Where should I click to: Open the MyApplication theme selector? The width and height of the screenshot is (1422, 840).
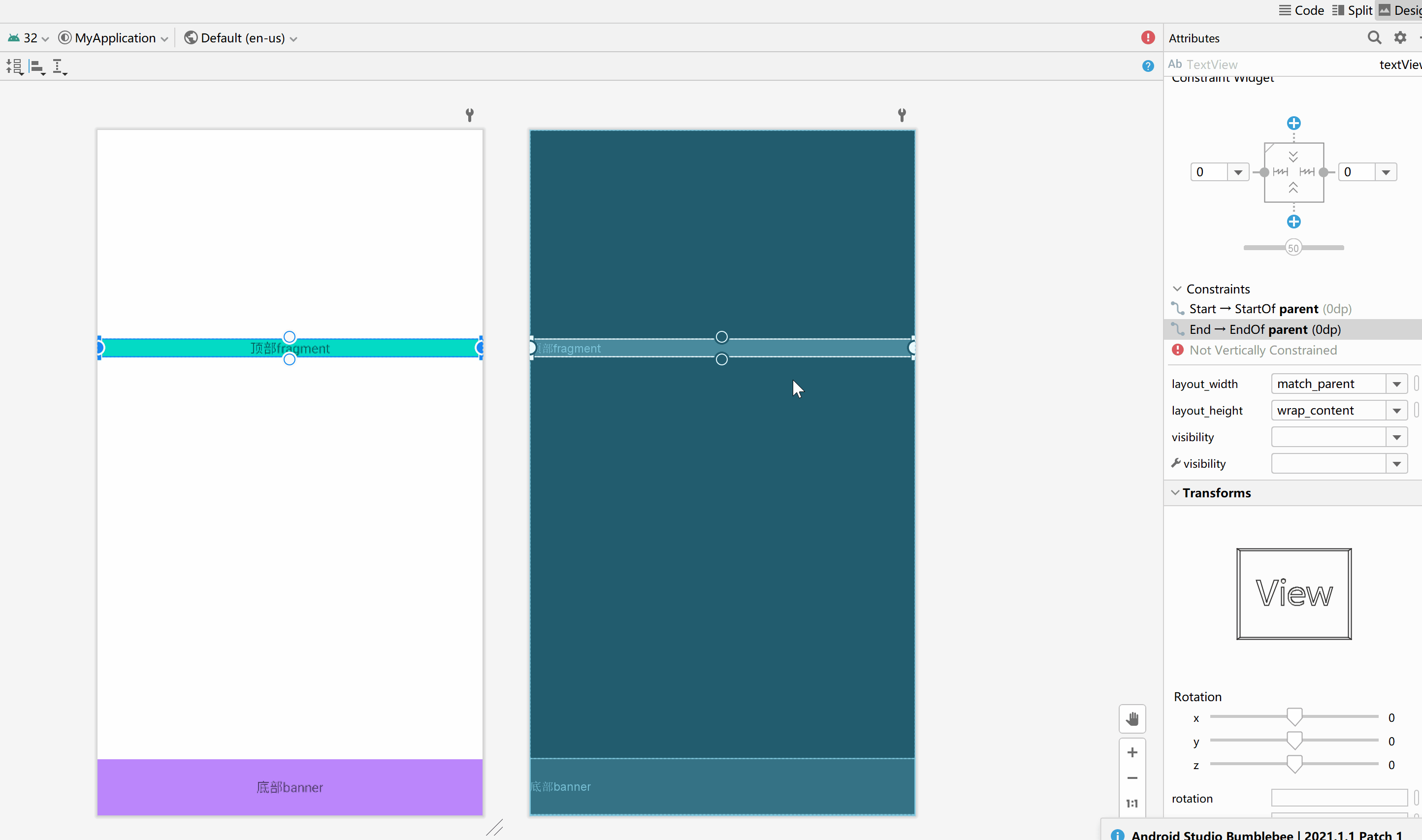pos(114,38)
